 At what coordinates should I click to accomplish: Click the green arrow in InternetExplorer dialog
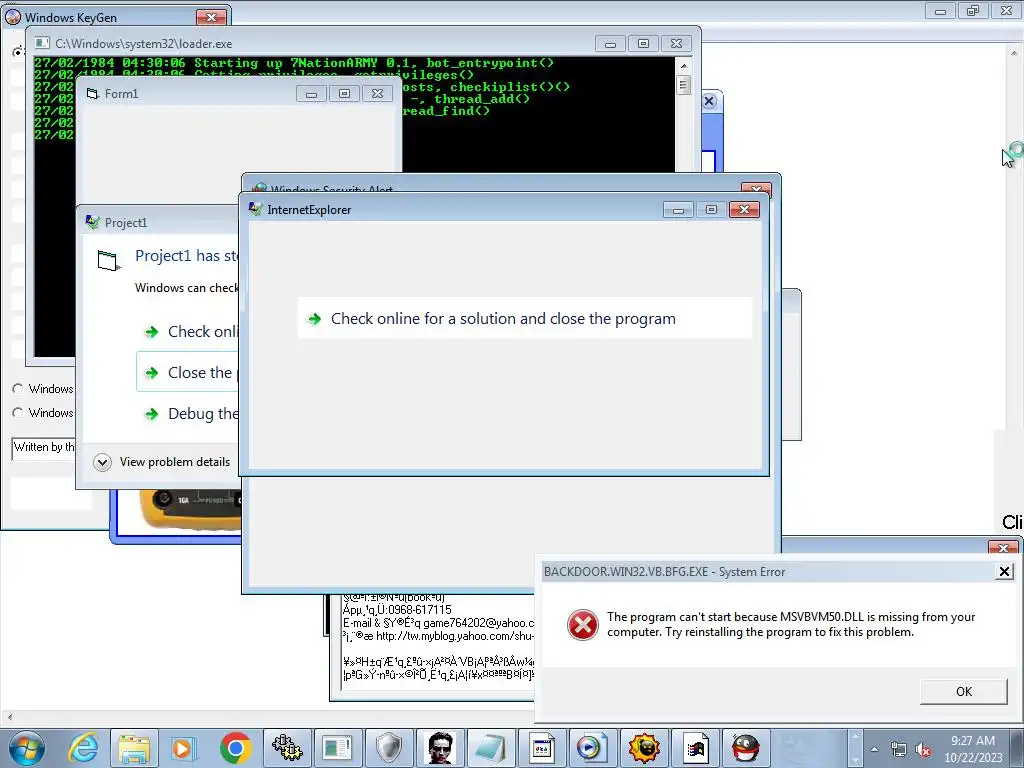[x=315, y=319]
